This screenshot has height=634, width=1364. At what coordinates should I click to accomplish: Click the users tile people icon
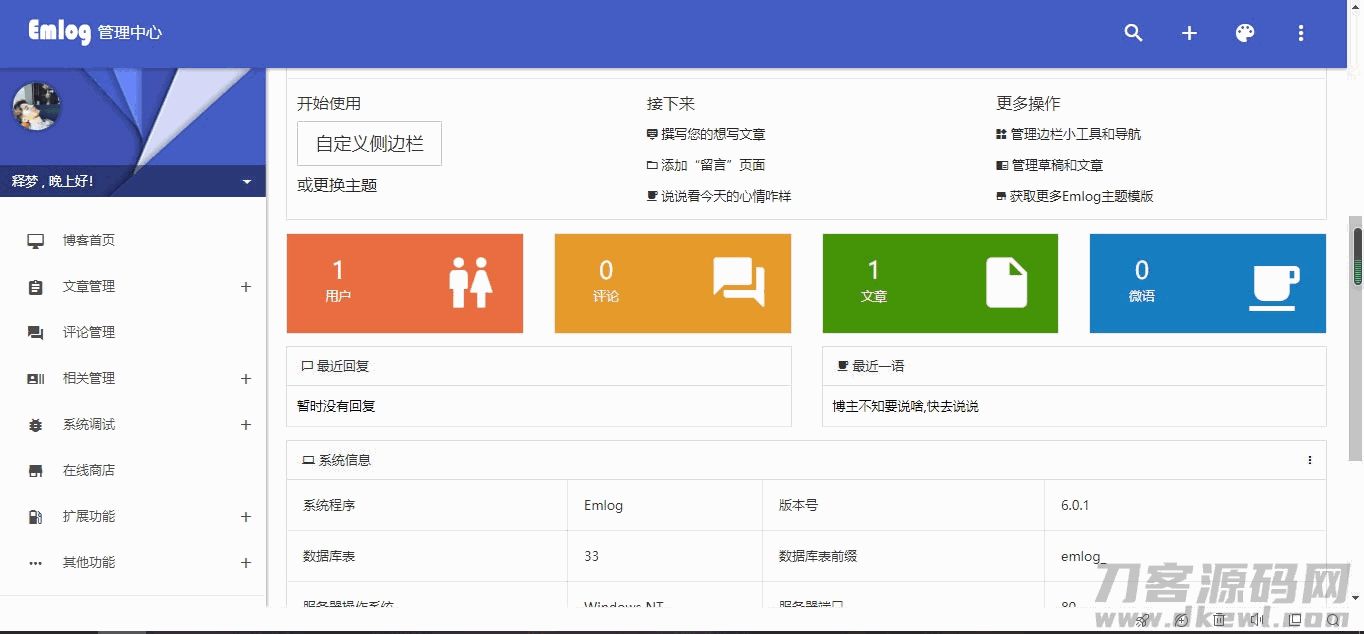point(470,283)
